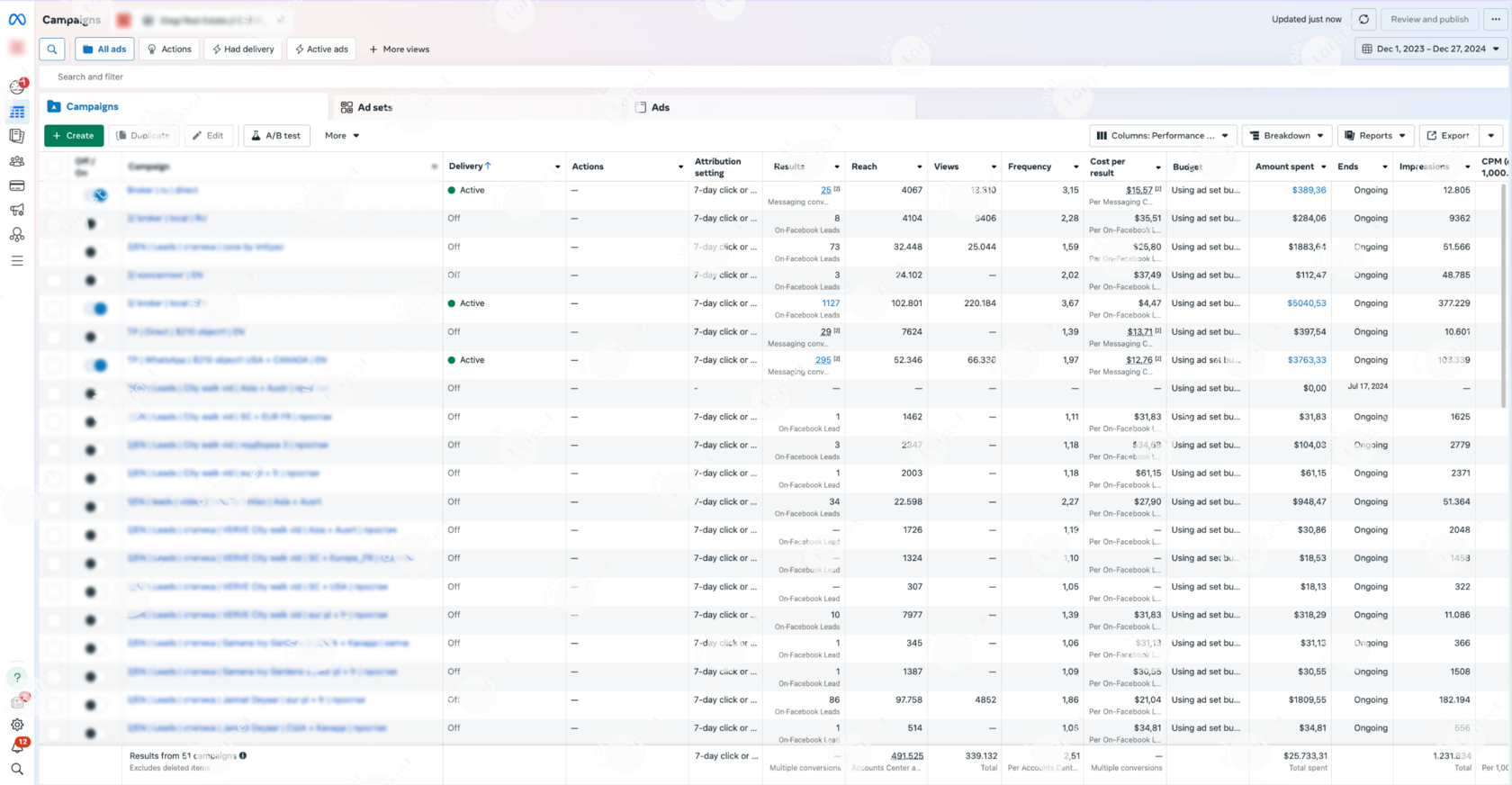Open the help question mark icon
This screenshot has width=1512, height=785.
pyautogui.click(x=17, y=678)
